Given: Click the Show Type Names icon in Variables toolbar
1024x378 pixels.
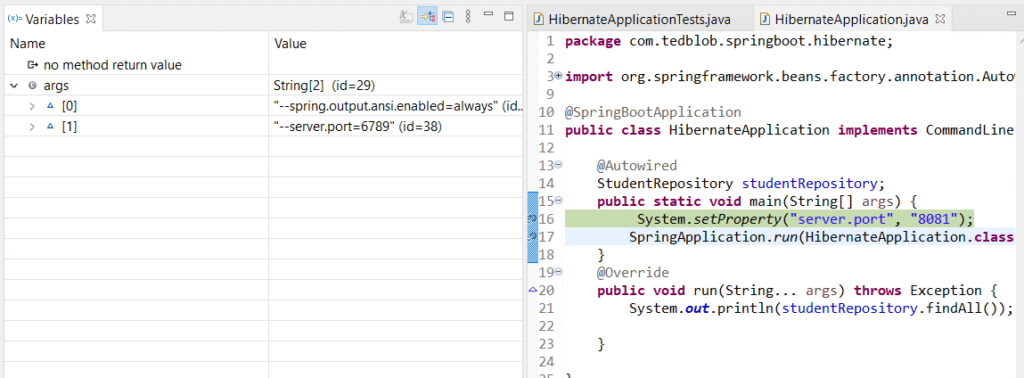Looking at the screenshot, I should pyautogui.click(x=407, y=18).
